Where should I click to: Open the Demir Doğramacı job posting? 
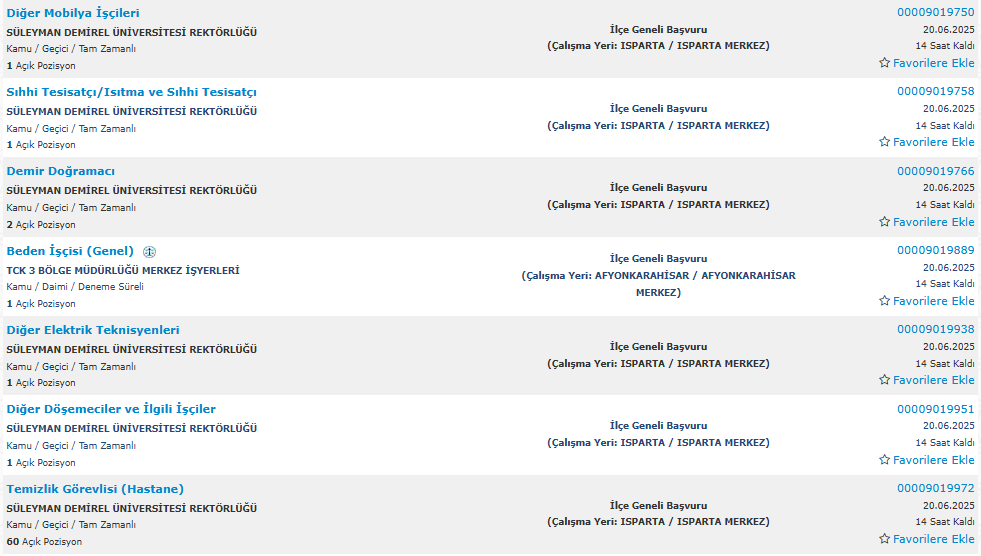tap(61, 171)
